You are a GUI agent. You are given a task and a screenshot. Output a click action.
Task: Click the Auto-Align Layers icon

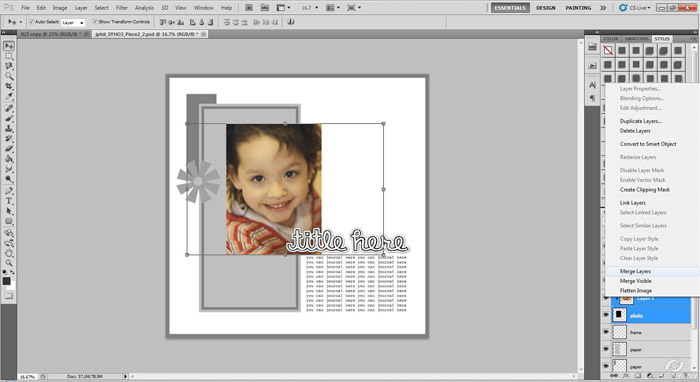pyautogui.click(x=291, y=22)
